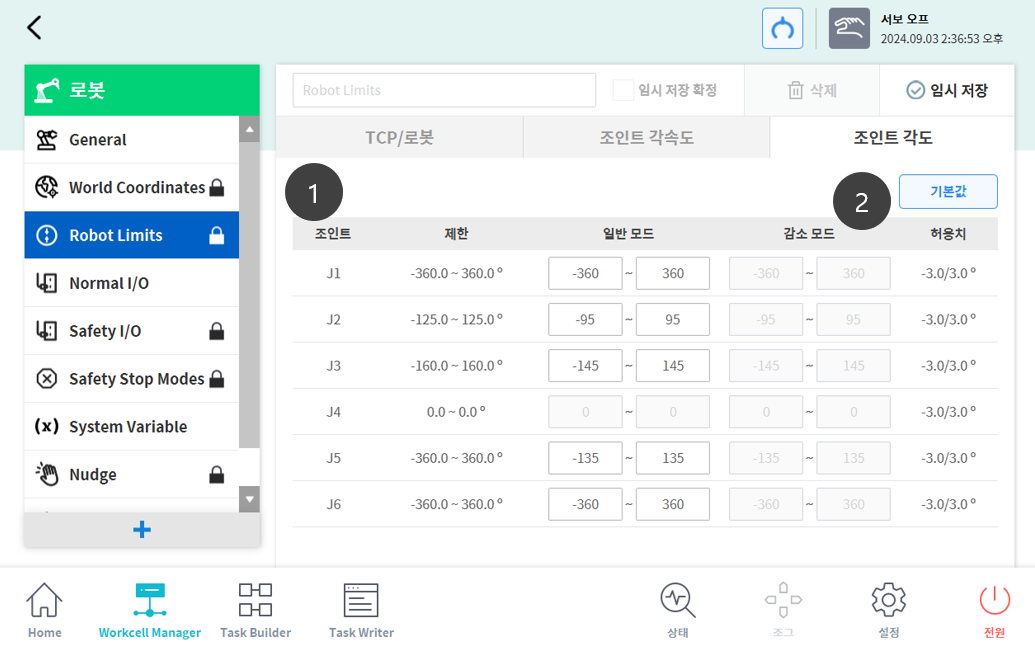Click the servo off hand icon
This screenshot has width=1035, height=646.
(x=849, y=28)
